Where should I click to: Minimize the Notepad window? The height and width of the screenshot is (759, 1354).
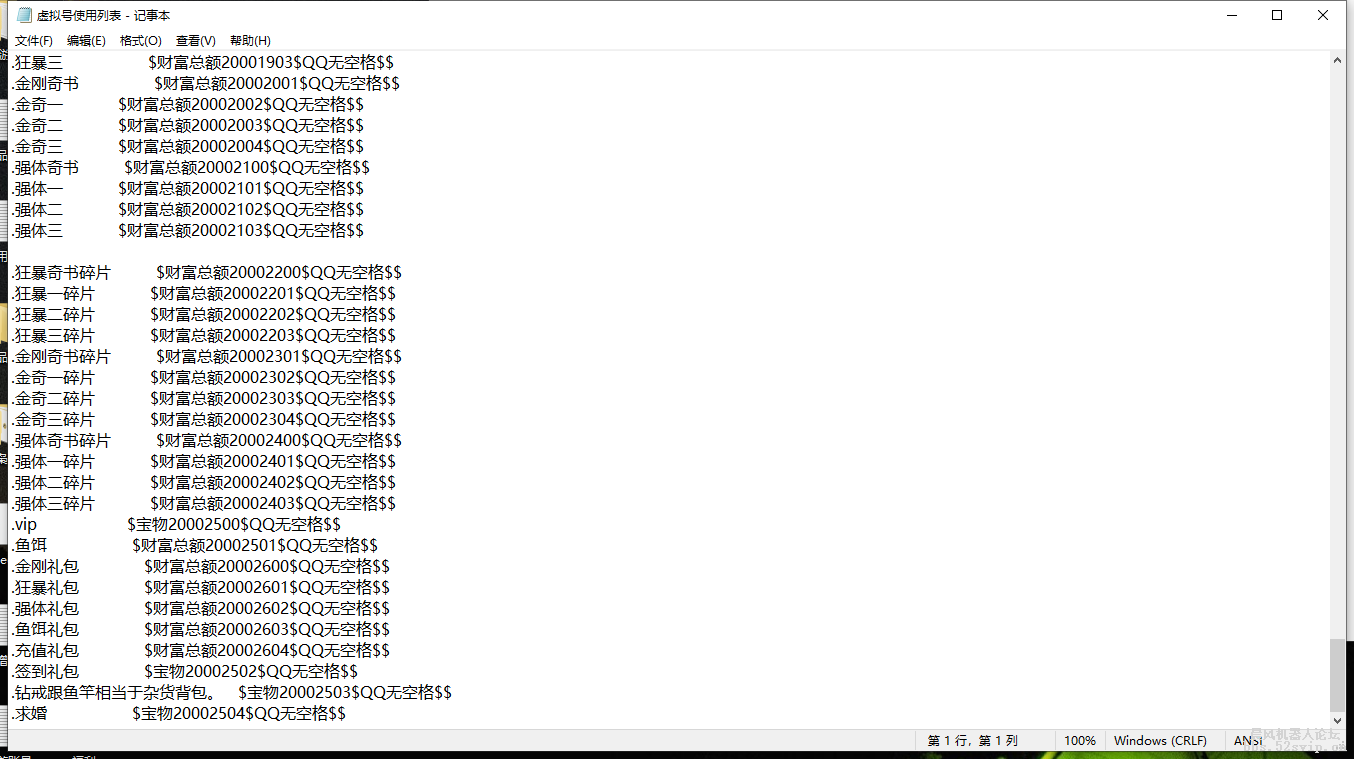tap(1231, 15)
